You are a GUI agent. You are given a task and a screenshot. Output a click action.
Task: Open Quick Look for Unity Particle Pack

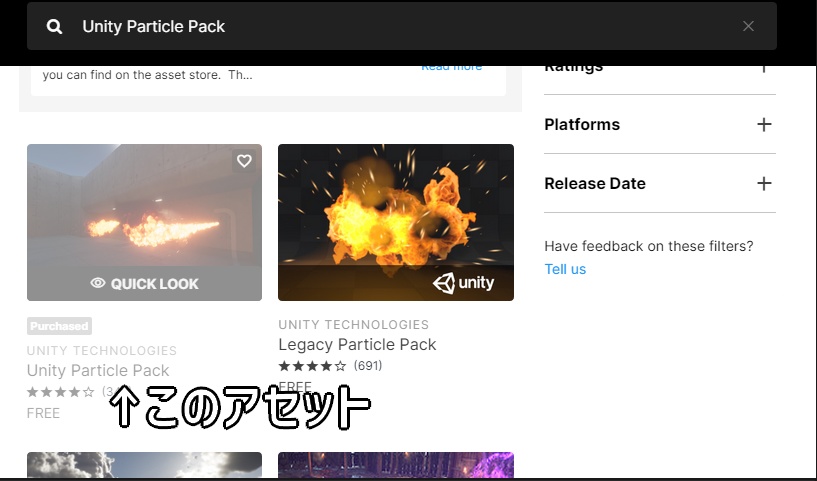(144, 283)
